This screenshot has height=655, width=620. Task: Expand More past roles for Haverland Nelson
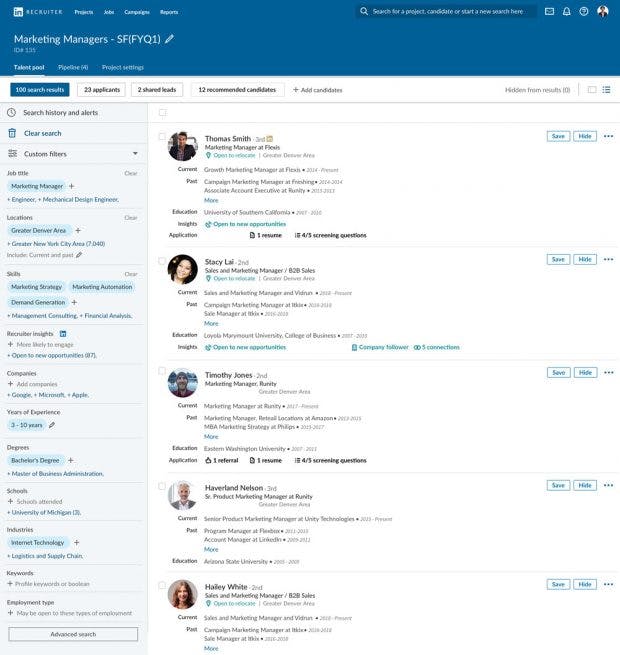[211, 549]
